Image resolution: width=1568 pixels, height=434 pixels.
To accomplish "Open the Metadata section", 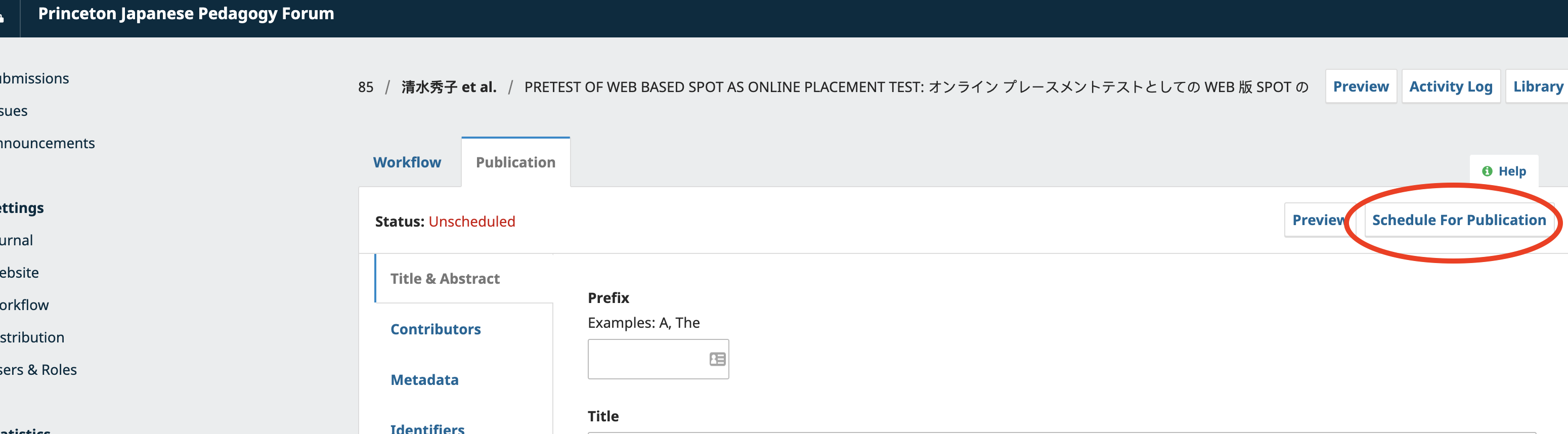I will click(x=424, y=380).
